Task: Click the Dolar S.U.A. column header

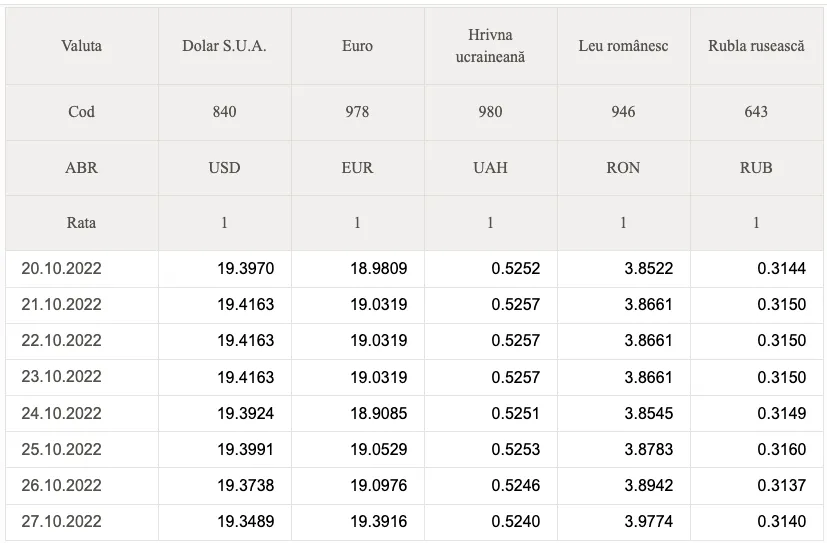Action: pyautogui.click(x=225, y=46)
